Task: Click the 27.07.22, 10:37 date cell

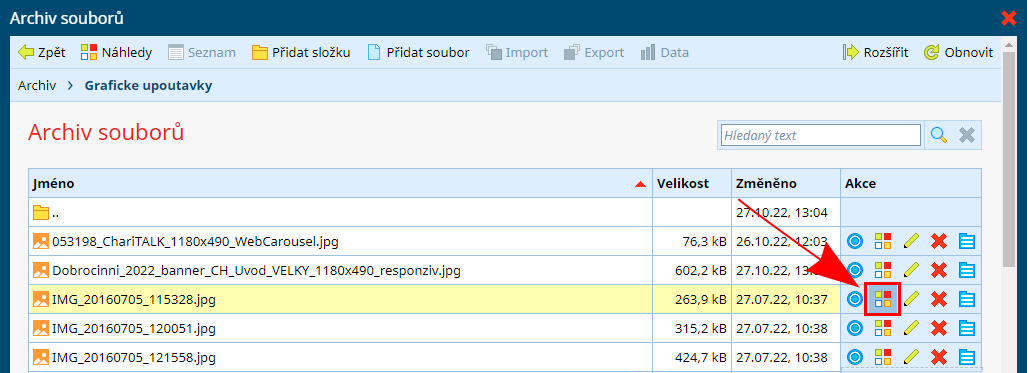Action: [785, 300]
